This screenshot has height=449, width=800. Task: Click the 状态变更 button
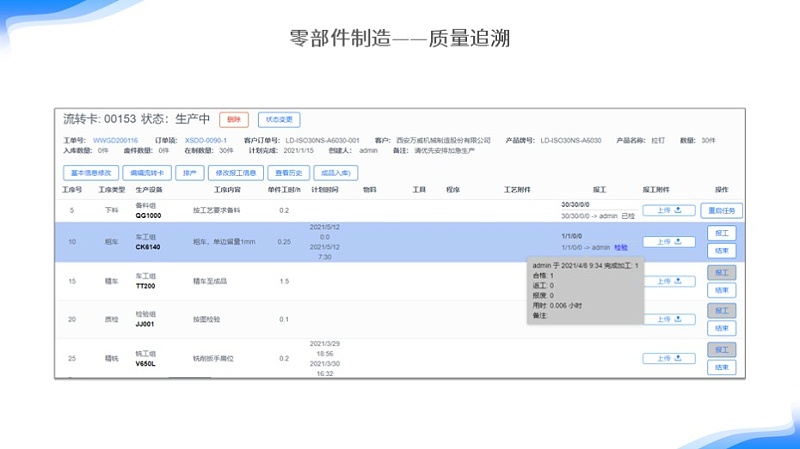click(279, 119)
